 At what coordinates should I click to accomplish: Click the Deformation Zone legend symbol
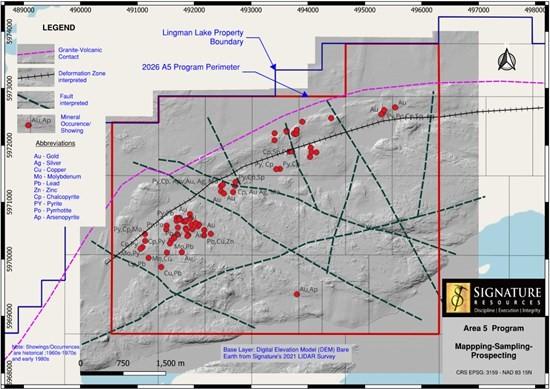pyautogui.click(x=36, y=77)
